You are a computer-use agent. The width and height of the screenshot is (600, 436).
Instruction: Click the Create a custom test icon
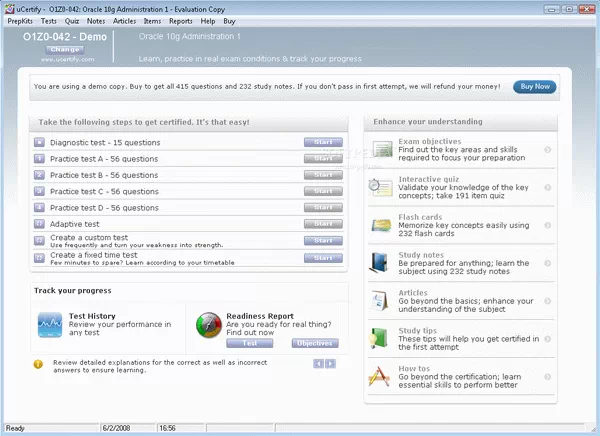tap(39, 240)
